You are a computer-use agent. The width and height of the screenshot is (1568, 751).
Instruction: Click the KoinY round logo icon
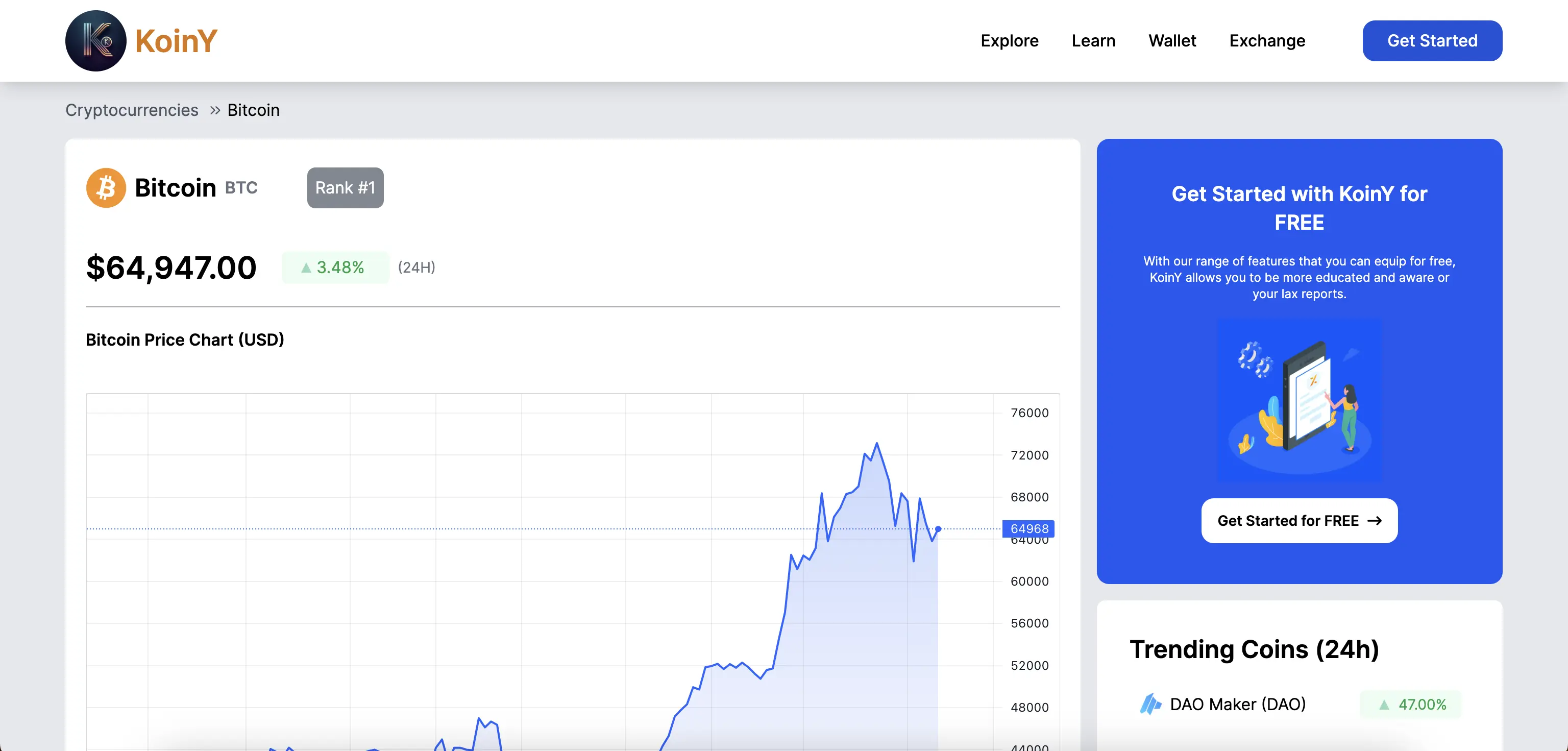coord(95,41)
